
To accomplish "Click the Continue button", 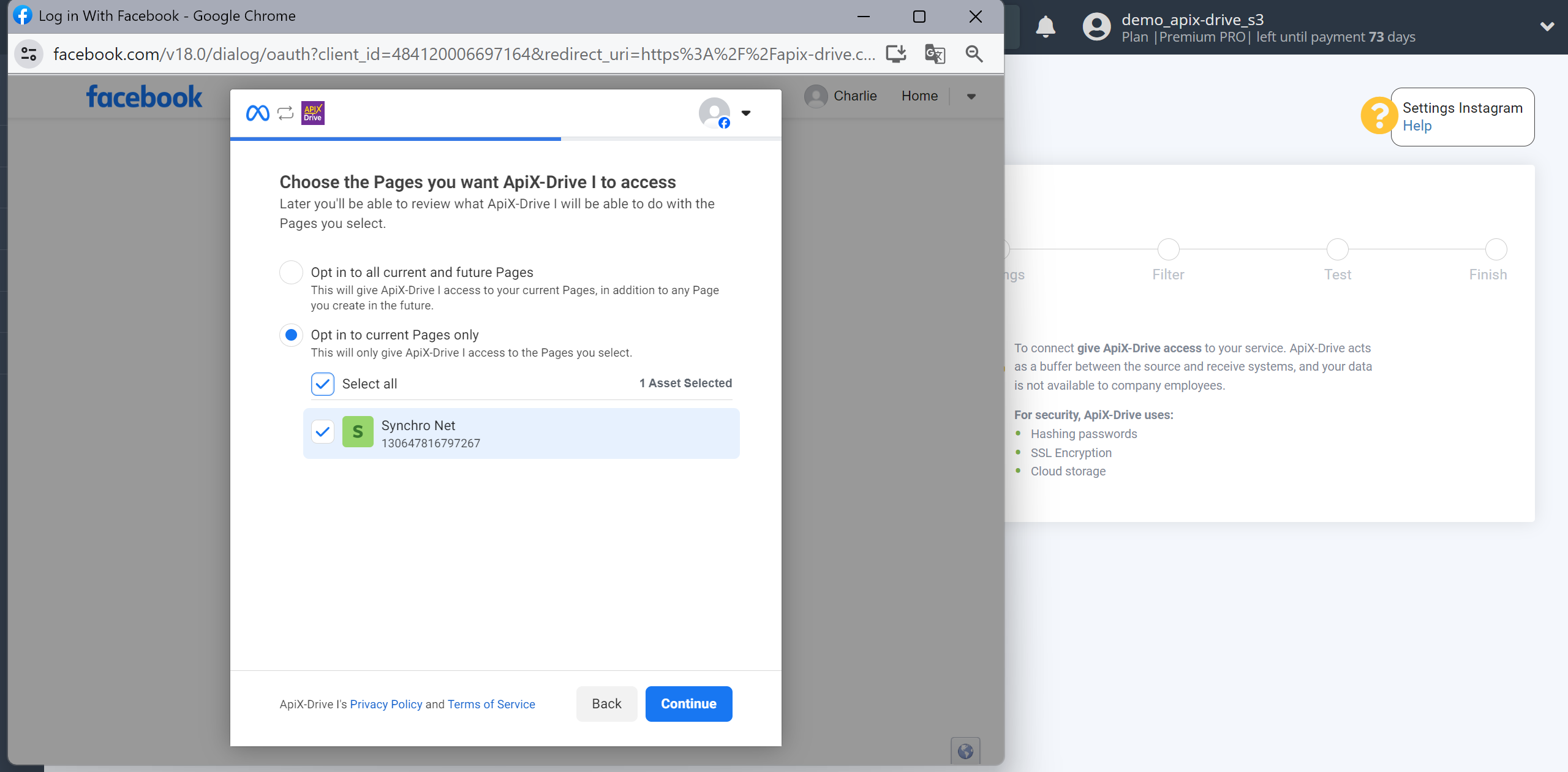I will point(688,703).
